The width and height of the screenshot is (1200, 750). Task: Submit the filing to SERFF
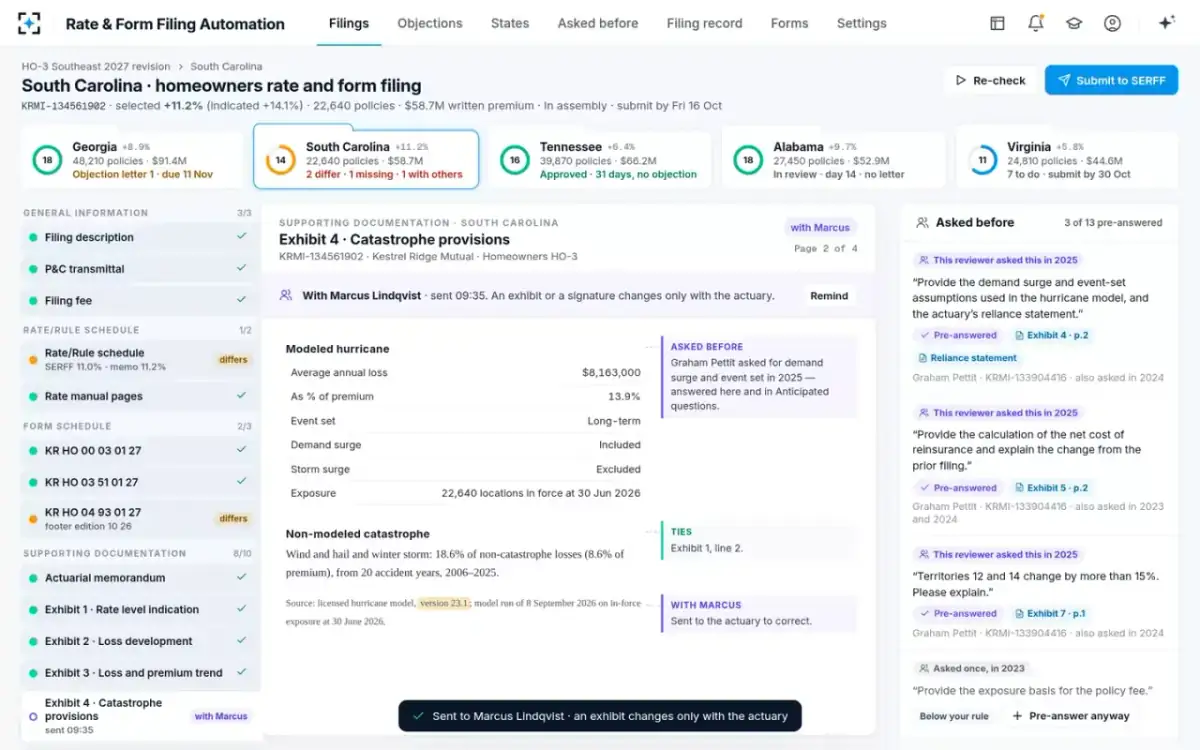pos(1111,80)
